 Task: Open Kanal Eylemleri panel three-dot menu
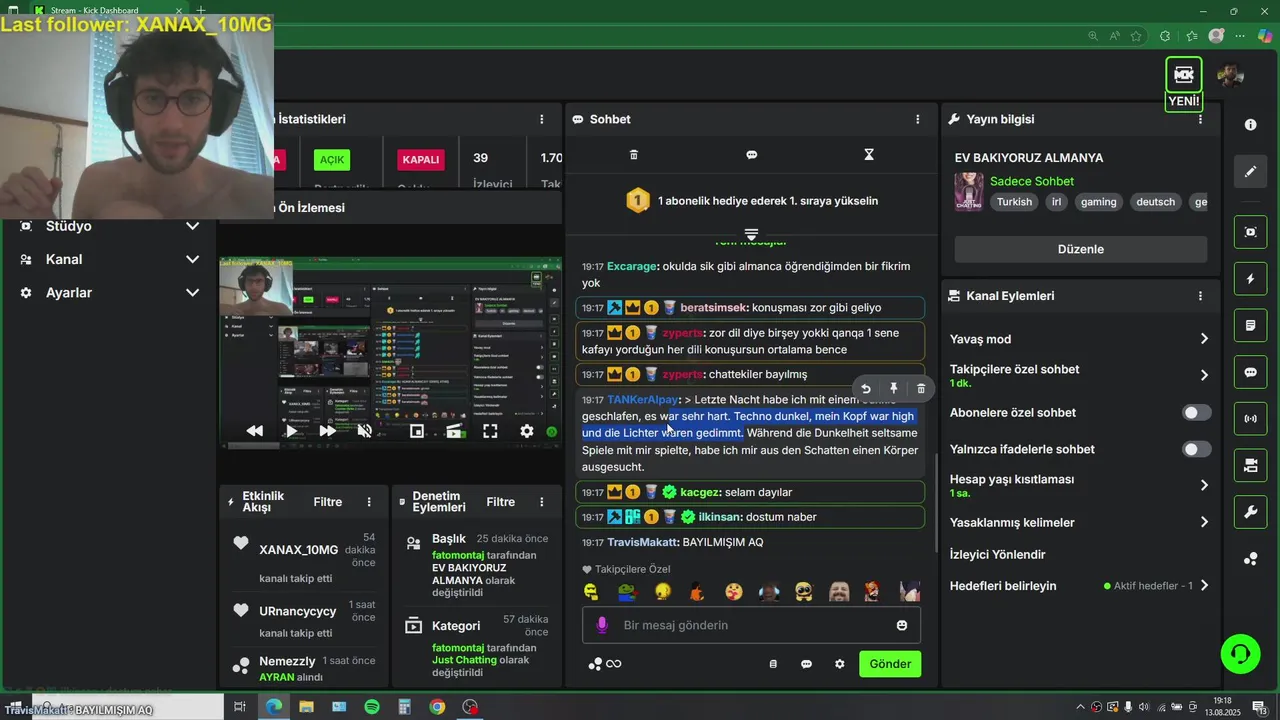coord(1200,296)
